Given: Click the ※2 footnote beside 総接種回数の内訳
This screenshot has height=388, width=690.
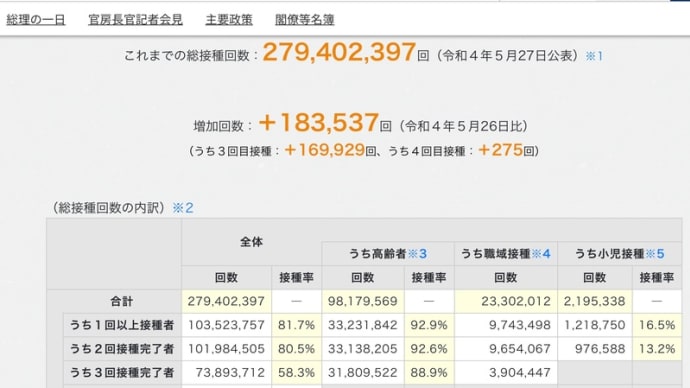Looking at the screenshot, I should click(183, 208).
